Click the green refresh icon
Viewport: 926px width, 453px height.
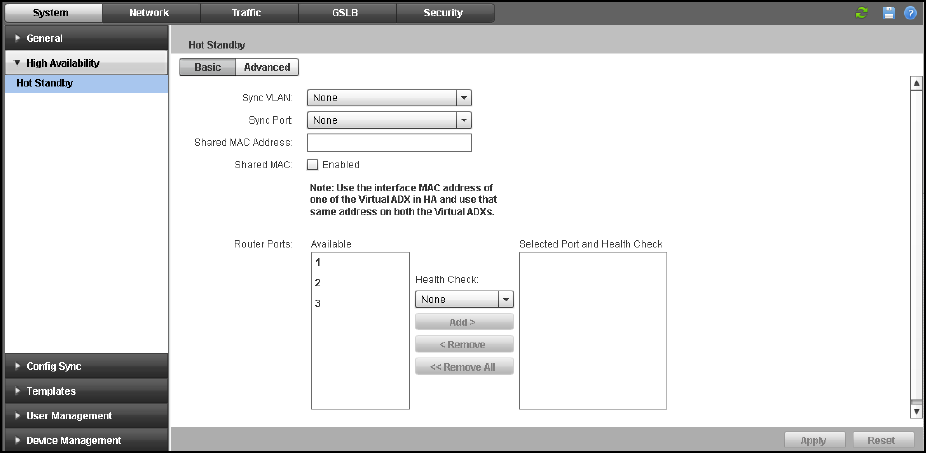click(862, 13)
